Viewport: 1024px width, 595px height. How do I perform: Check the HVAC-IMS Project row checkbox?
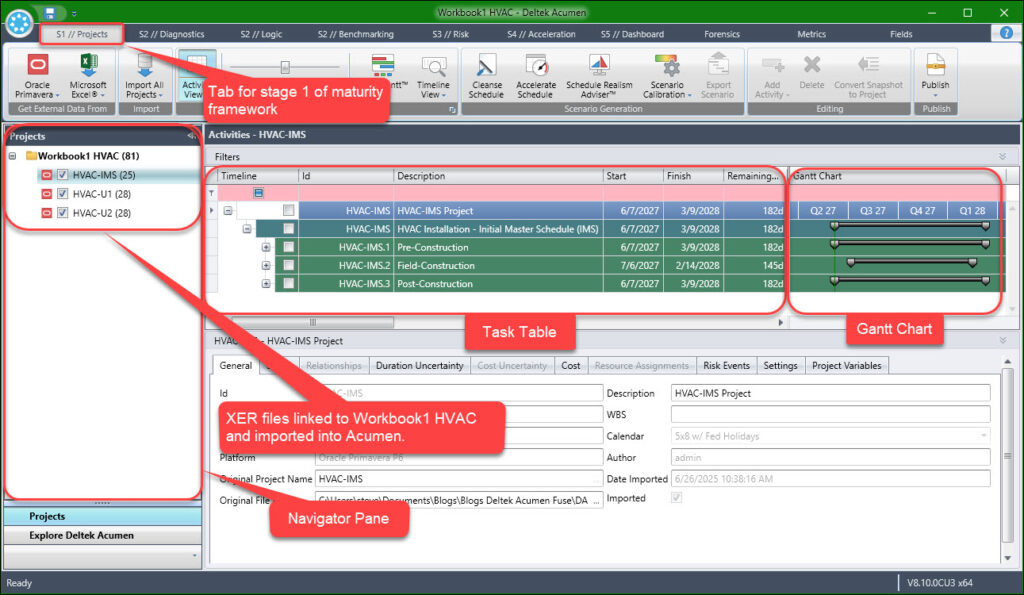(288, 210)
